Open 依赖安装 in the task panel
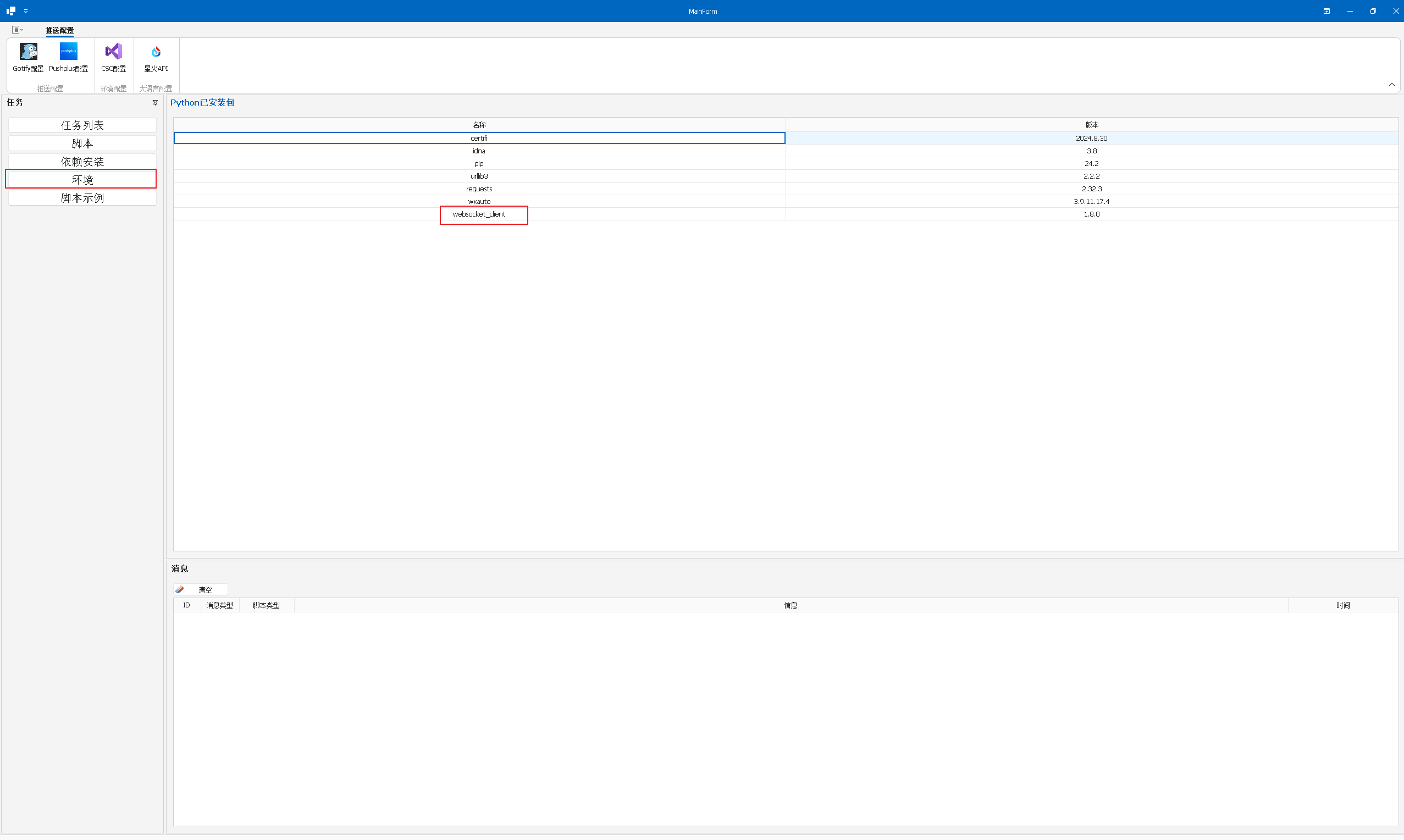 tap(82, 161)
